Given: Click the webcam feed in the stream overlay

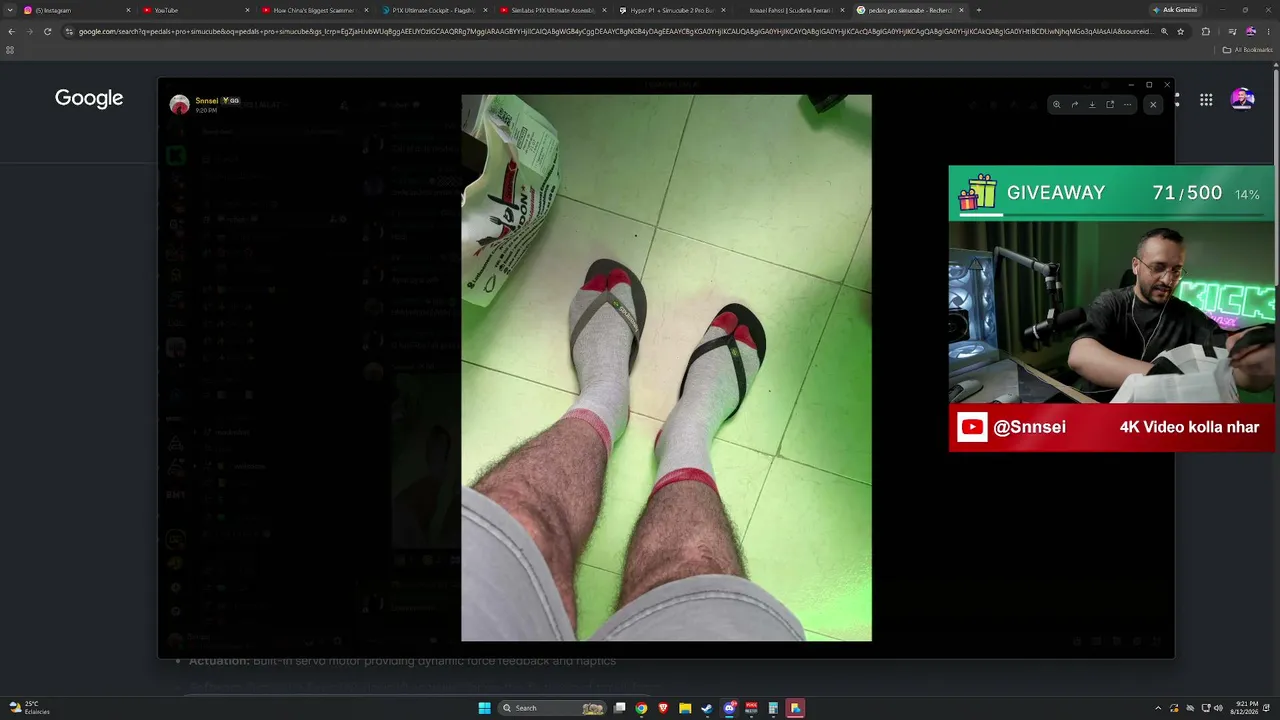Looking at the screenshot, I should [x=1112, y=312].
